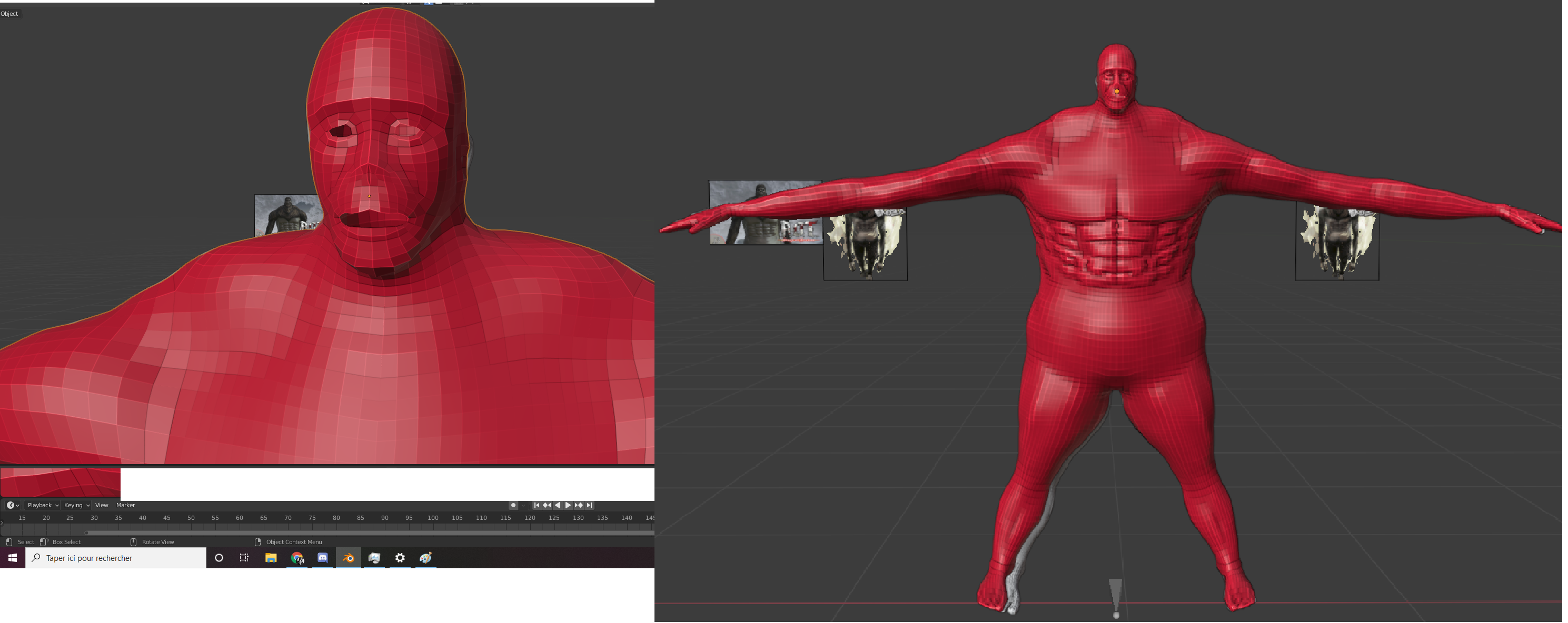Open Discord from the taskbar
1568x623 pixels.
323,558
